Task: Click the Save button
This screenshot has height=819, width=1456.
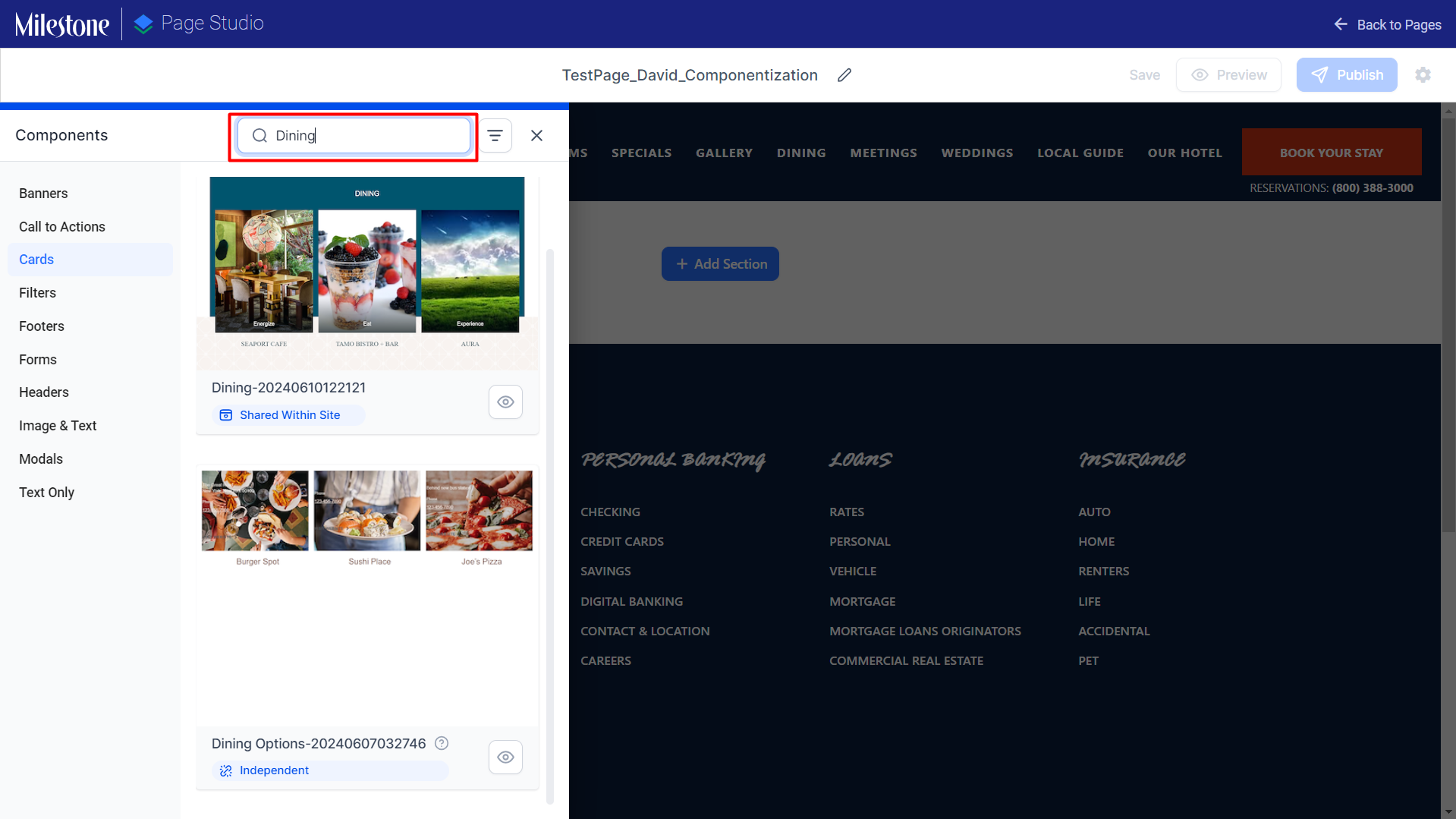Action: pyautogui.click(x=1144, y=75)
